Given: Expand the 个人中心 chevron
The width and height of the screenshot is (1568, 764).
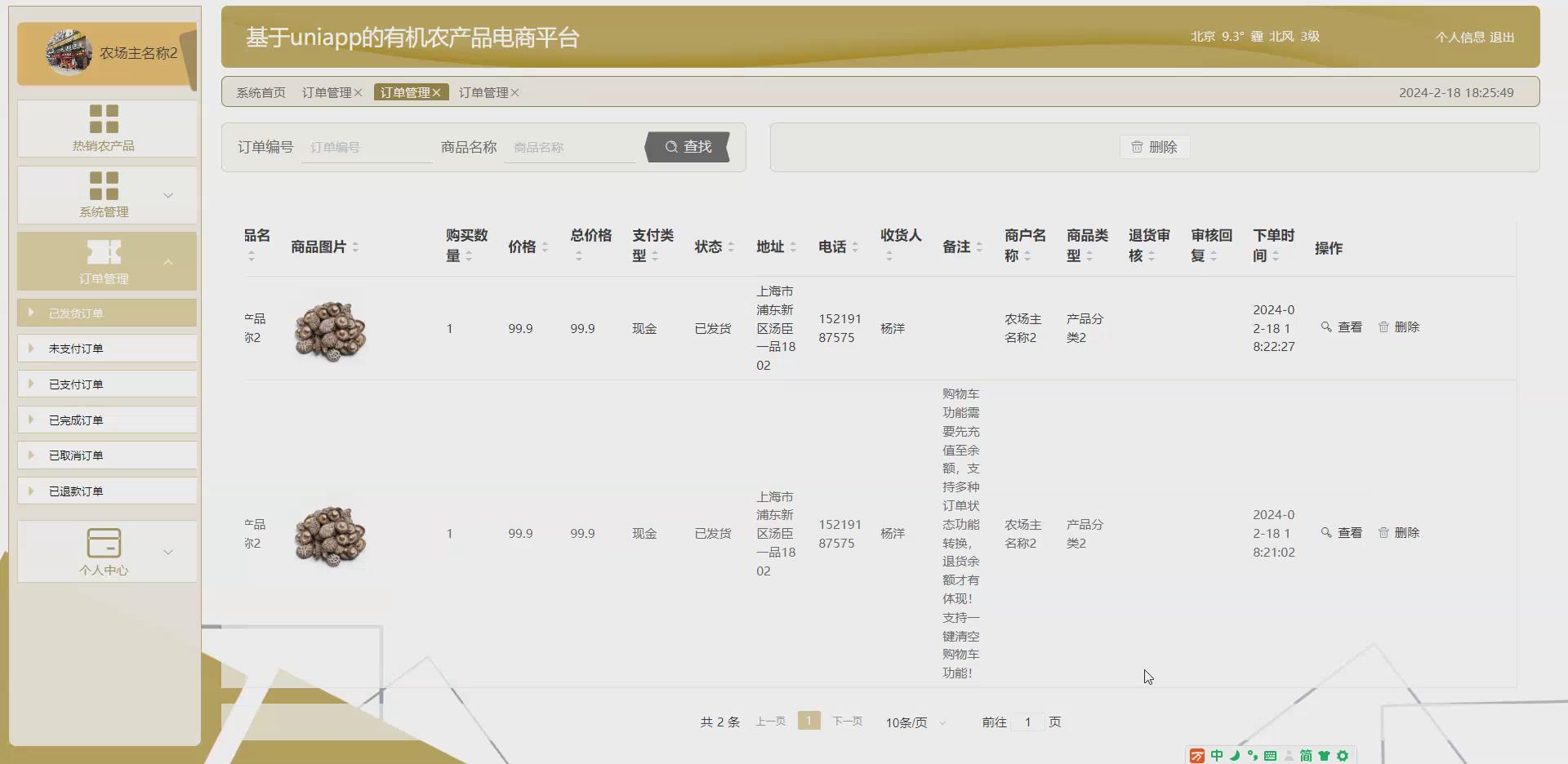Looking at the screenshot, I should tap(168, 552).
